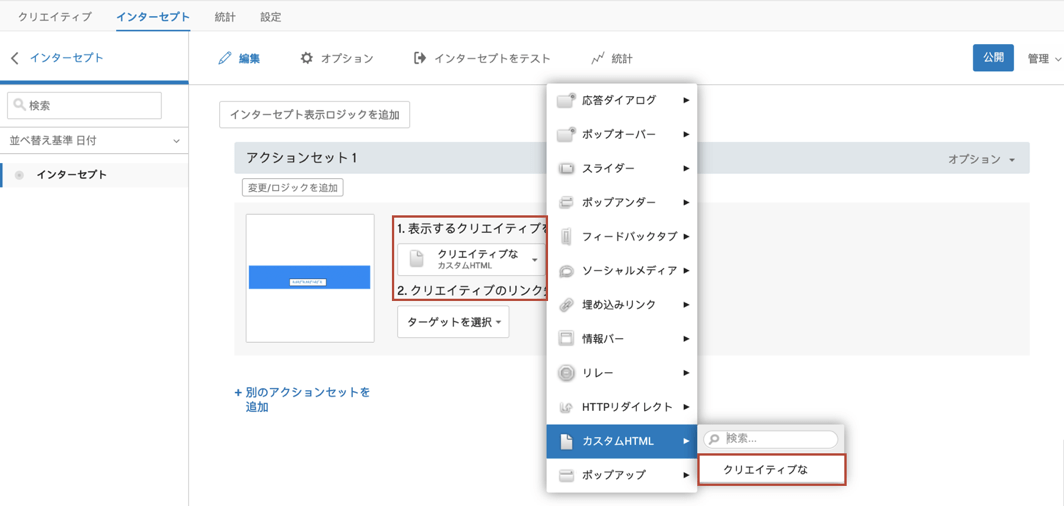This screenshot has height=506, width=1064.
Task: Choose HTTPリダイレクト menu entry
Action: pyautogui.click(x=622, y=407)
